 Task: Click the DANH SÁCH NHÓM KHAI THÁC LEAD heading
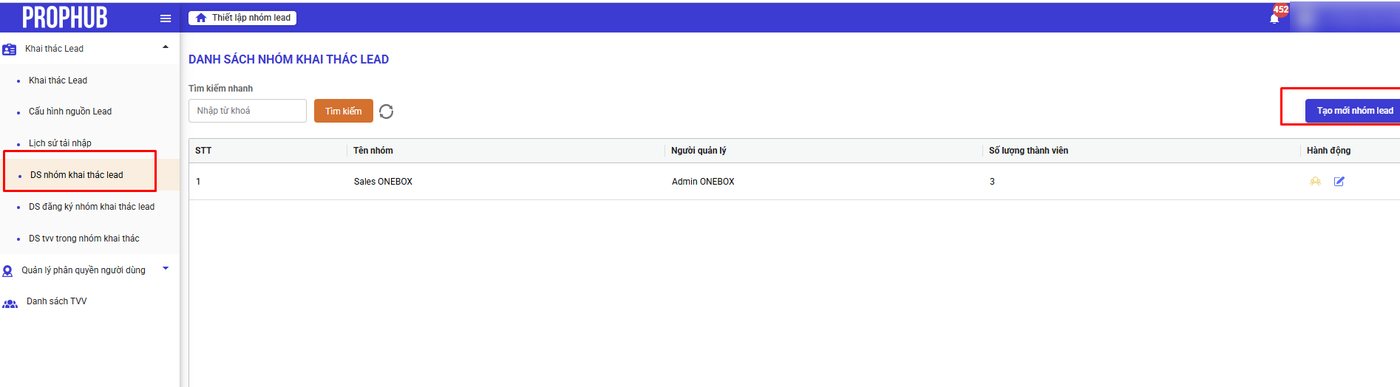pyautogui.click(x=289, y=60)
